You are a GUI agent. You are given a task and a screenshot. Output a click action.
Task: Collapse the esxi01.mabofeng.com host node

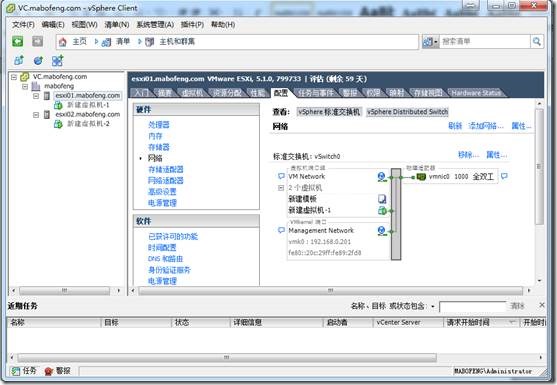36,96
